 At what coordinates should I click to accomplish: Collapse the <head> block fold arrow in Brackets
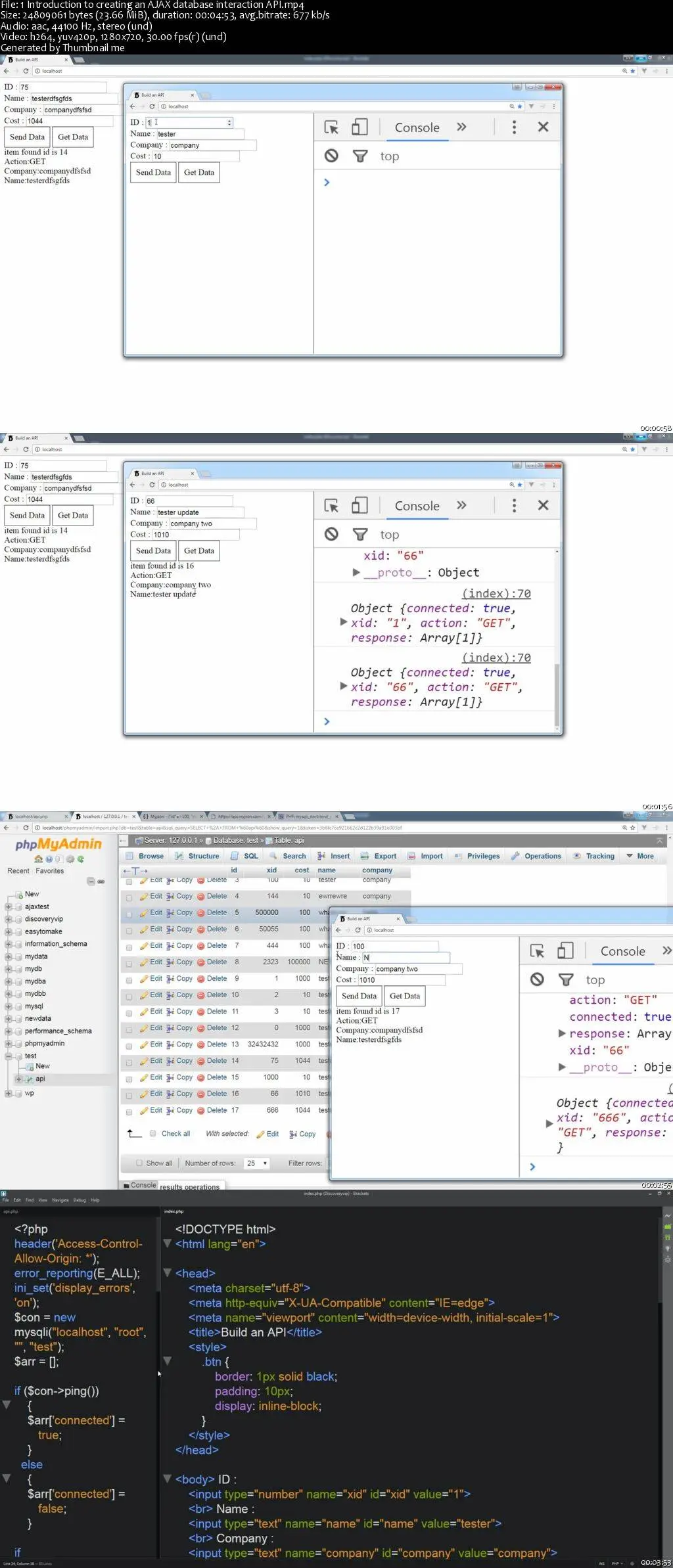167,1273
